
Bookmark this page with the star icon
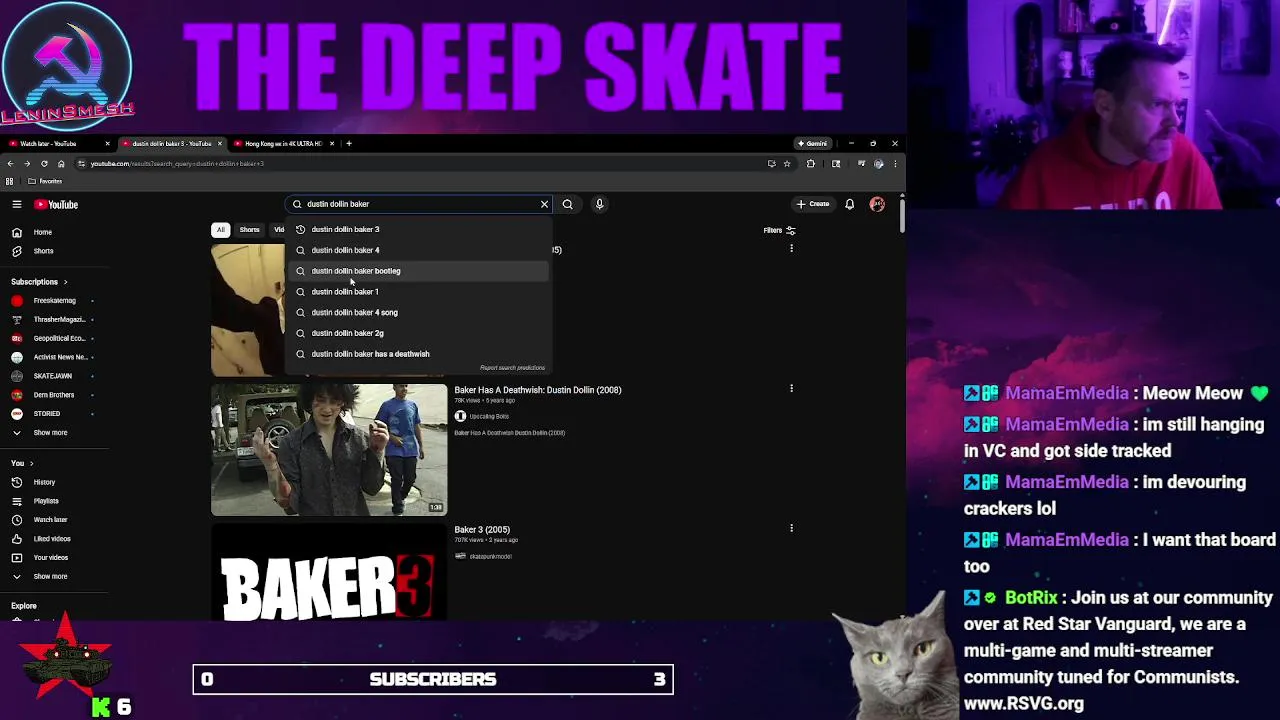coord(787,164)
